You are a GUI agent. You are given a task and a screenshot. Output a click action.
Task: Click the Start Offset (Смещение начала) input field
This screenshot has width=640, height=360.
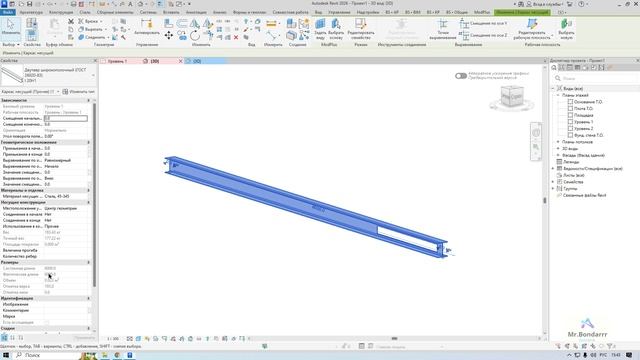tap(65, 118)
